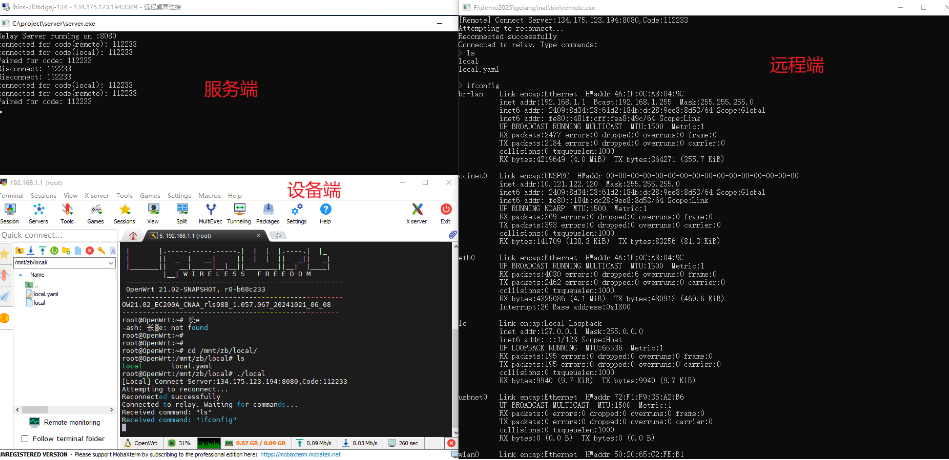Click the server.exe console window title bar
The image size is (949, 460).
229,23
